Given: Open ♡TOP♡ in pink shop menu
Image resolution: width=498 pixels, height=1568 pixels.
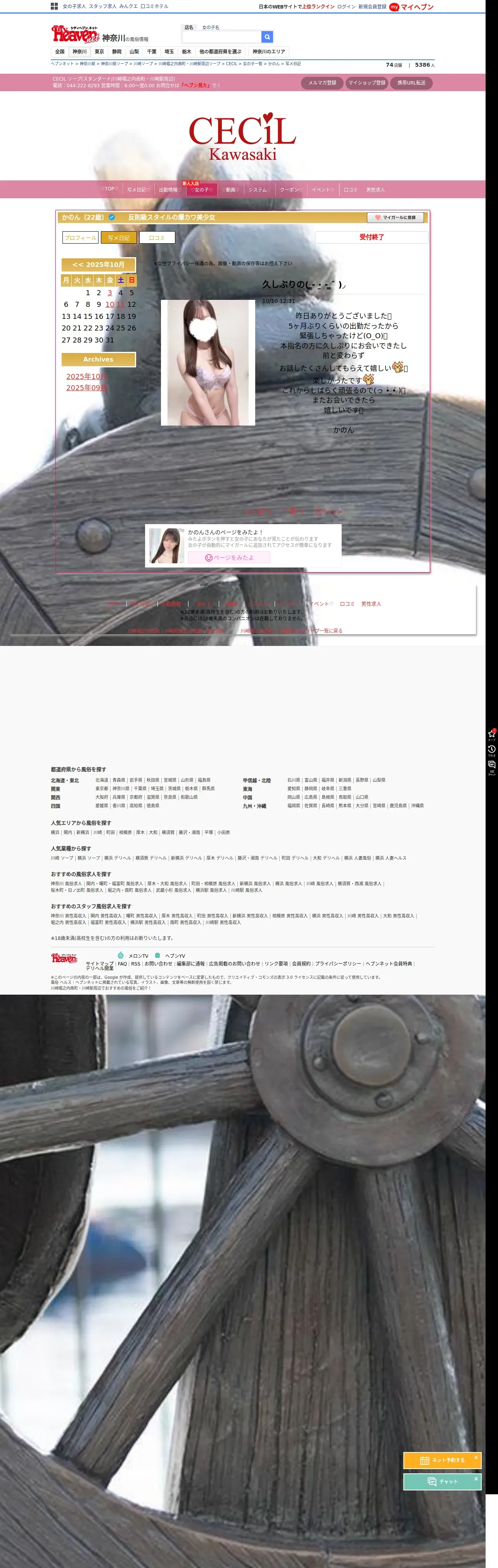Looking at the screenshot, I should [x=110, y=189].
